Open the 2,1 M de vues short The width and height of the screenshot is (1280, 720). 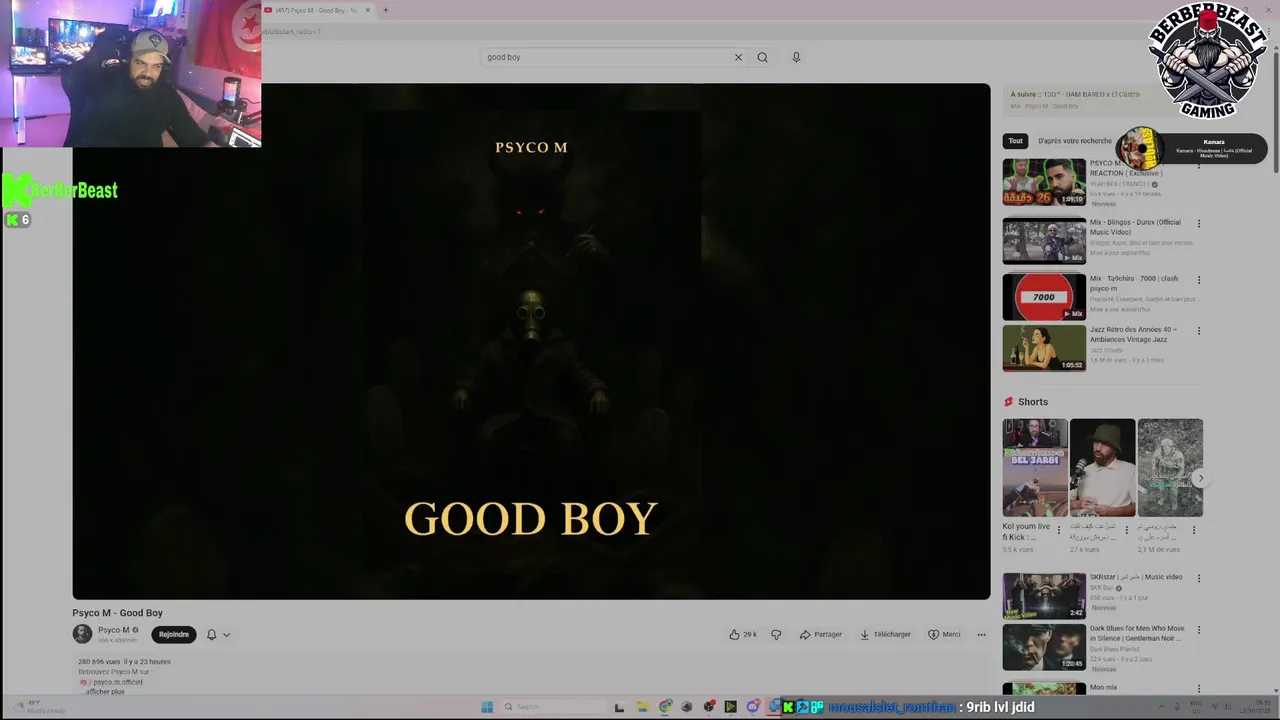click(x=1170, y=468)
